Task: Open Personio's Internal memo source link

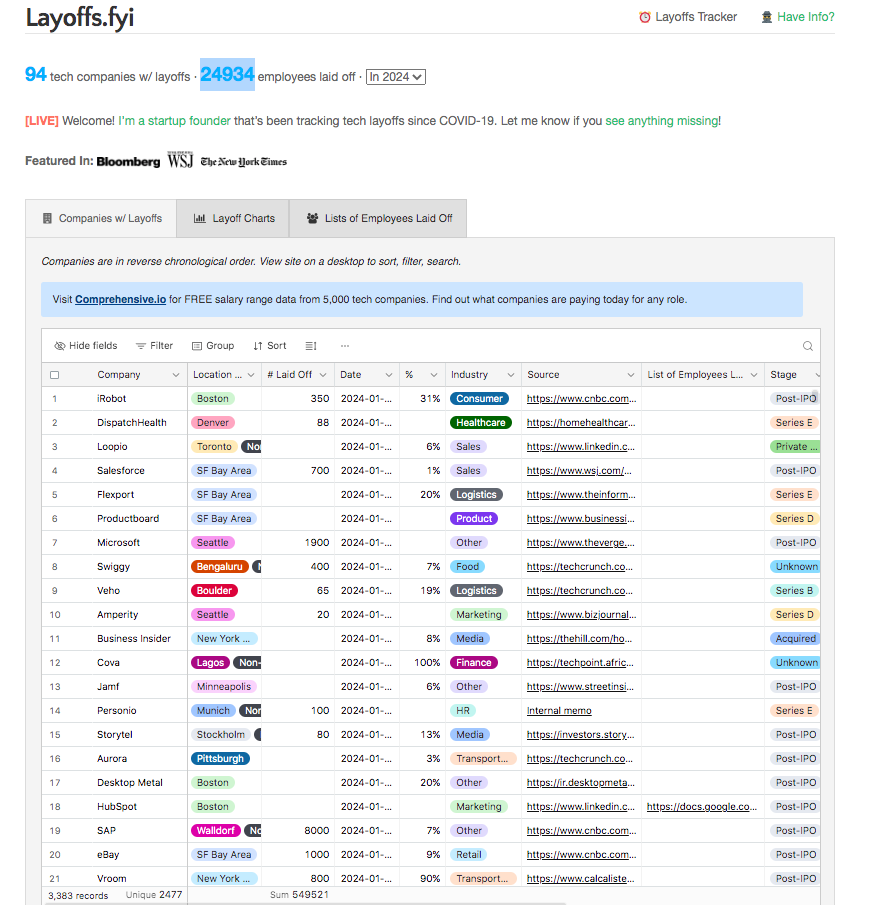Action: 559,711
